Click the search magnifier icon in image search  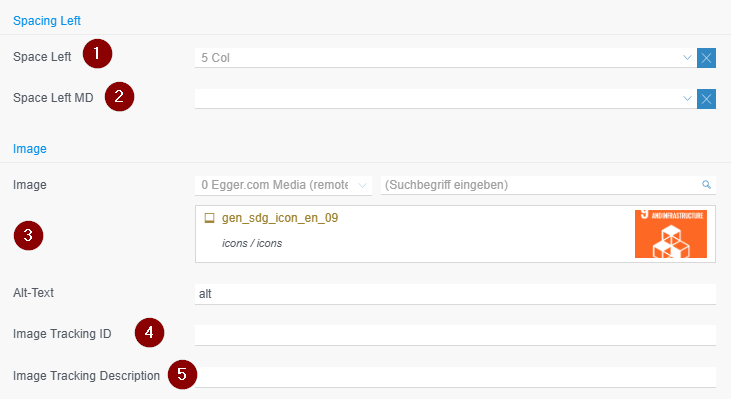click(x=706, y=185)
